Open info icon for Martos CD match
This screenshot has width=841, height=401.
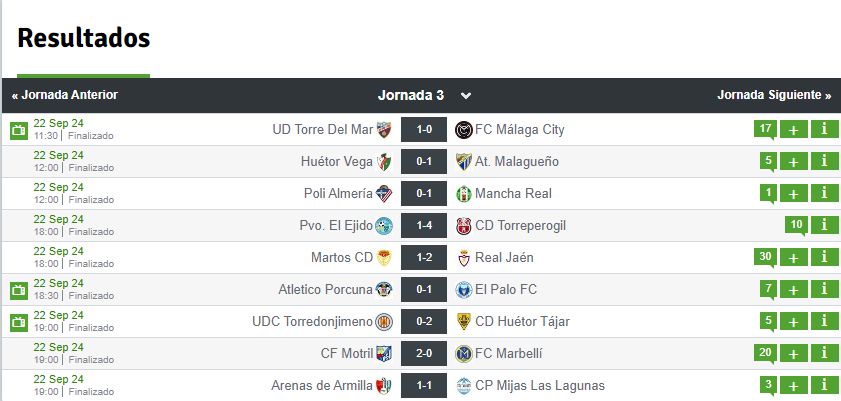pyautogui.click(x=825, y=257)
